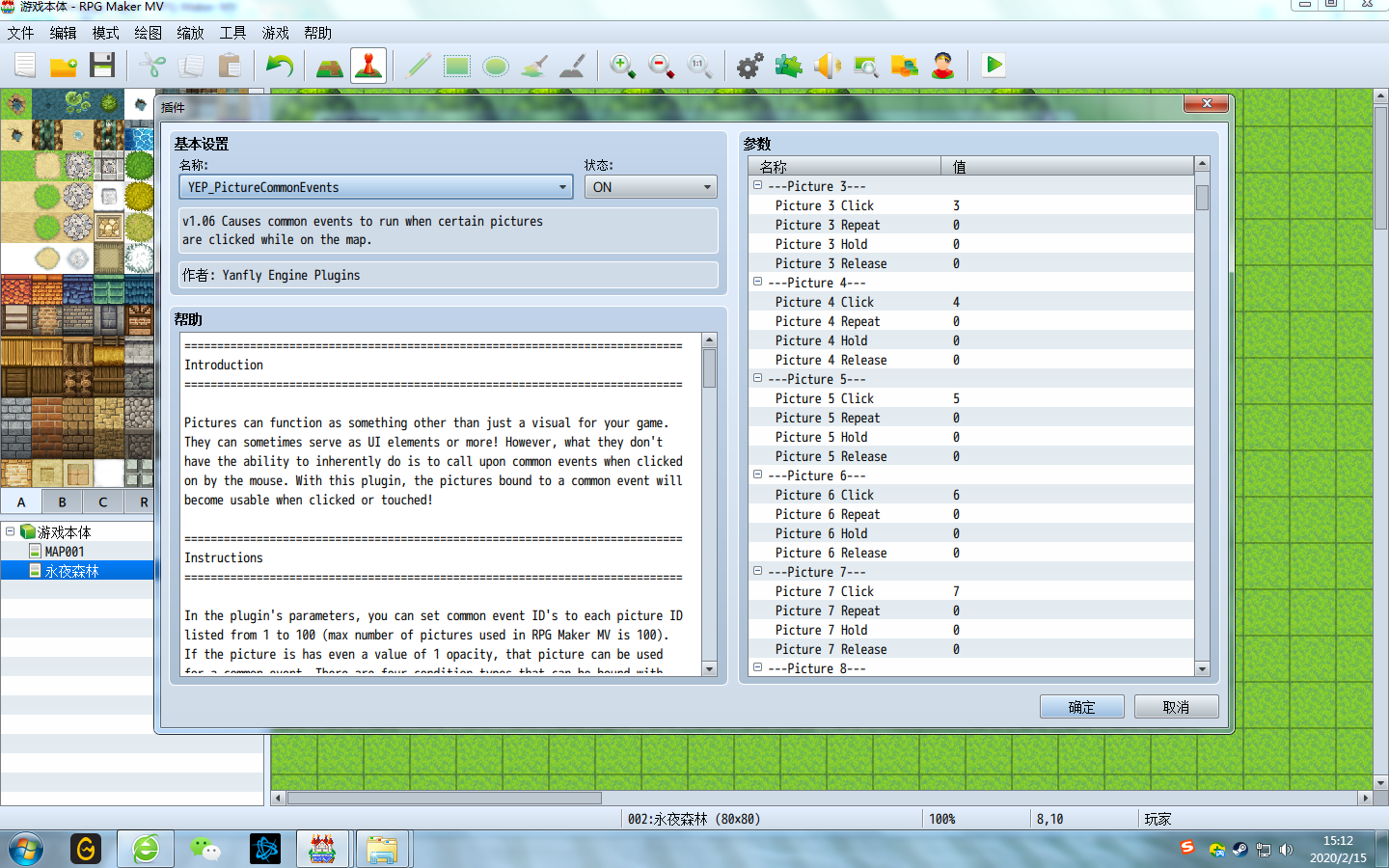Zoom out of the map
Viewport: 1389px width, 868px height.
click(662, 66)
